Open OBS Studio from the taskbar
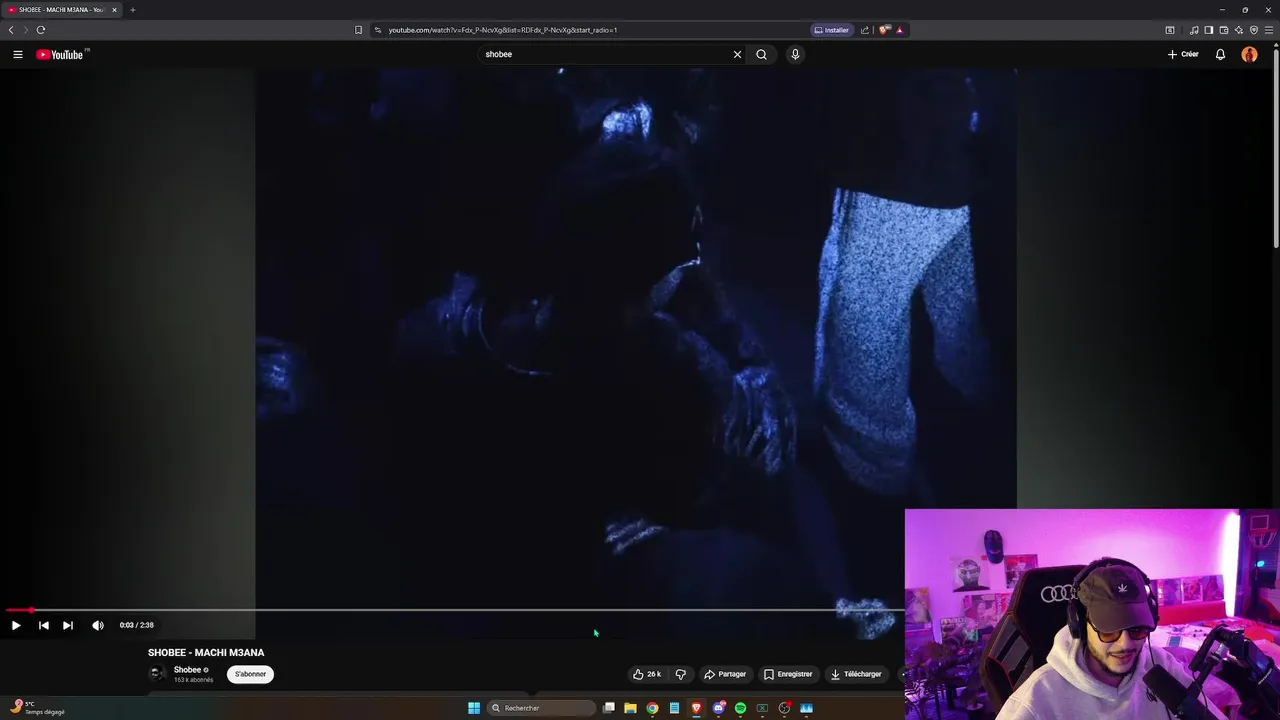 coord(784,708)
